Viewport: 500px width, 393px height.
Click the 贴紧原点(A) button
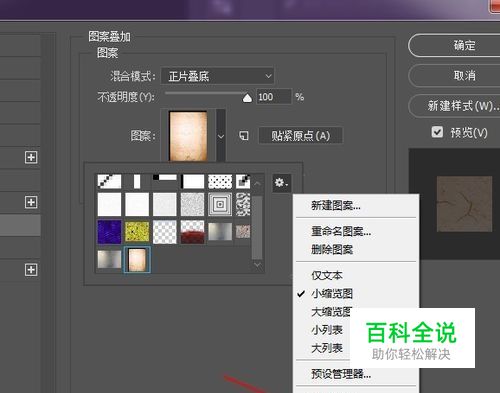pyautogui.click(x=301, y=136)
